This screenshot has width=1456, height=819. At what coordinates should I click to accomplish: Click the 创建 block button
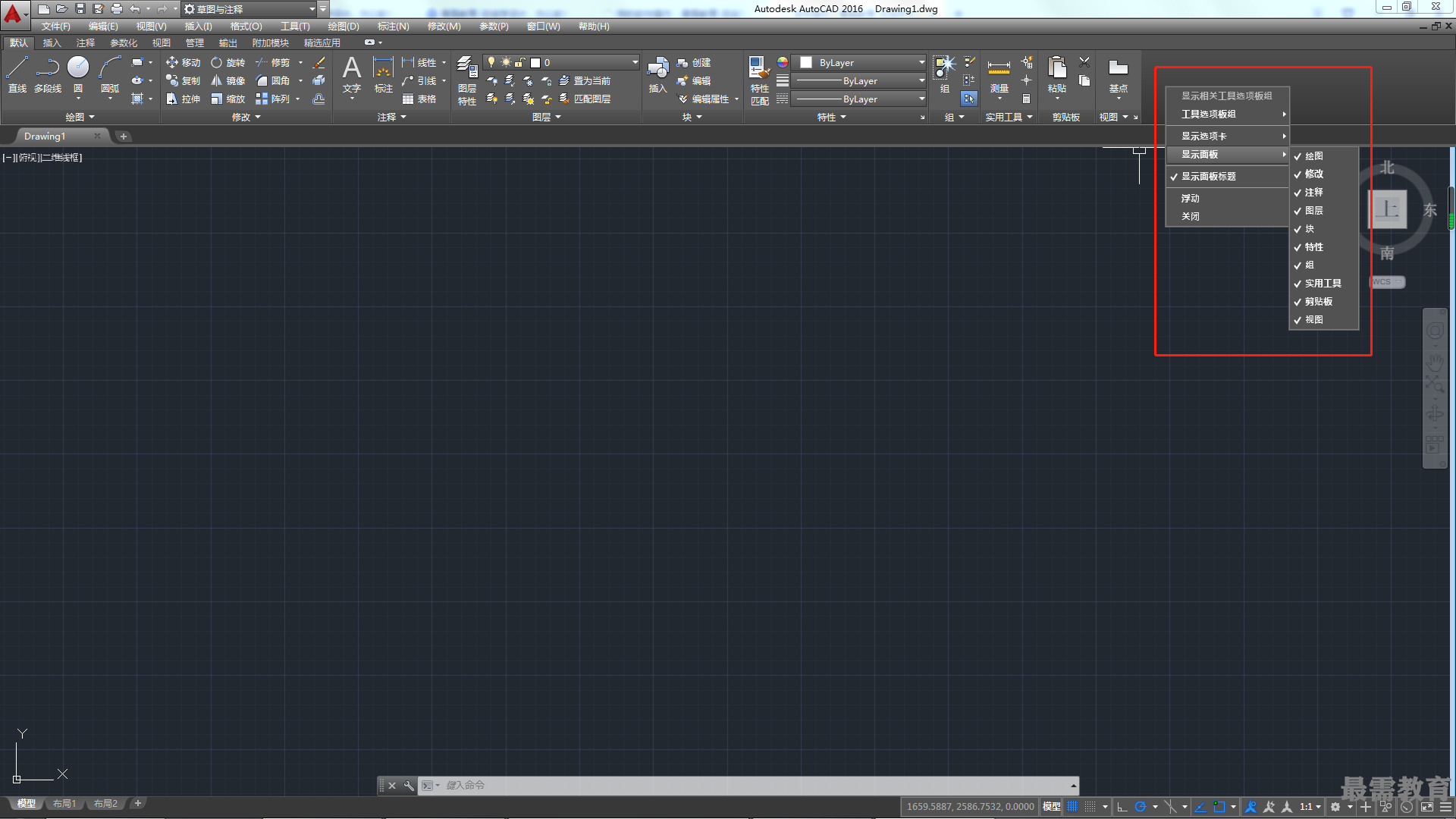694,63
